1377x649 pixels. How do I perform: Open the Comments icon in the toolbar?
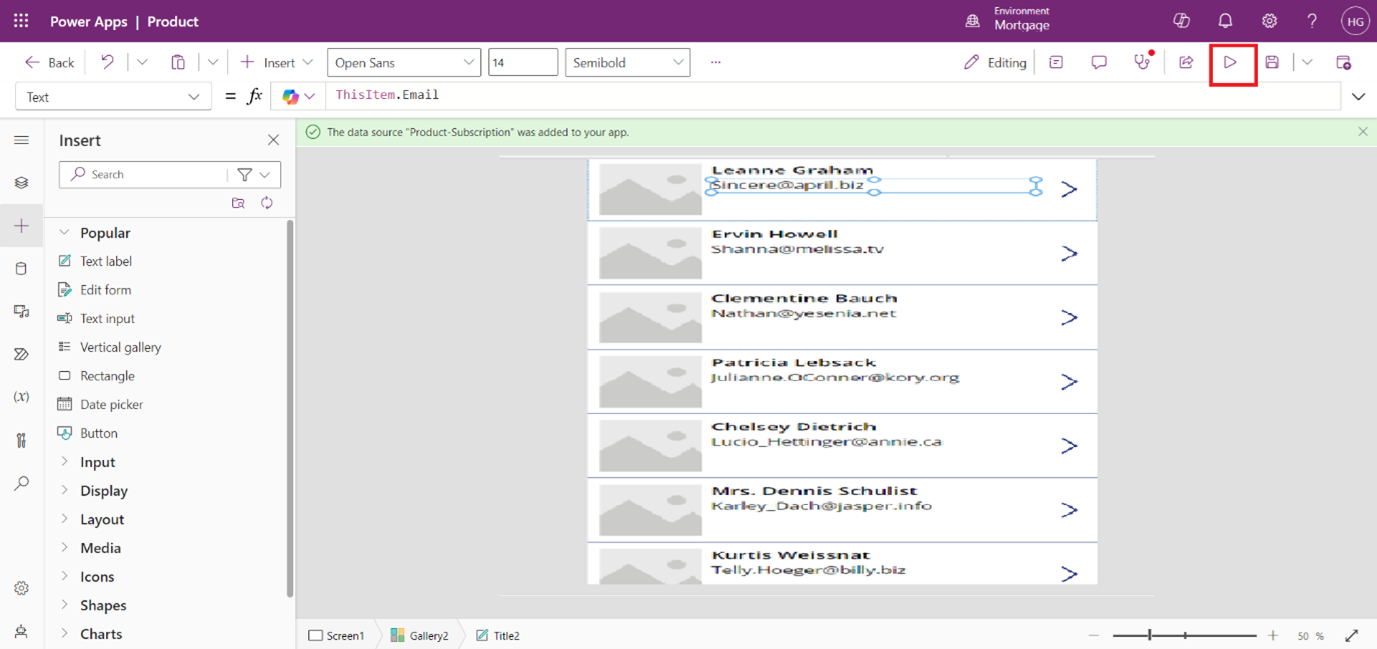coord(1099,62)
